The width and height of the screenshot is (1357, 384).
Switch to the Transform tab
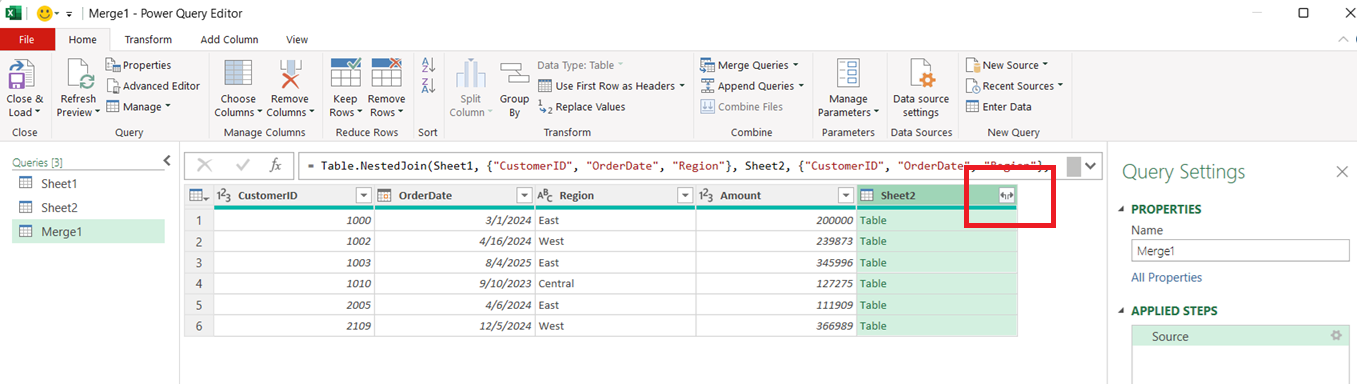tap(148, 39)
